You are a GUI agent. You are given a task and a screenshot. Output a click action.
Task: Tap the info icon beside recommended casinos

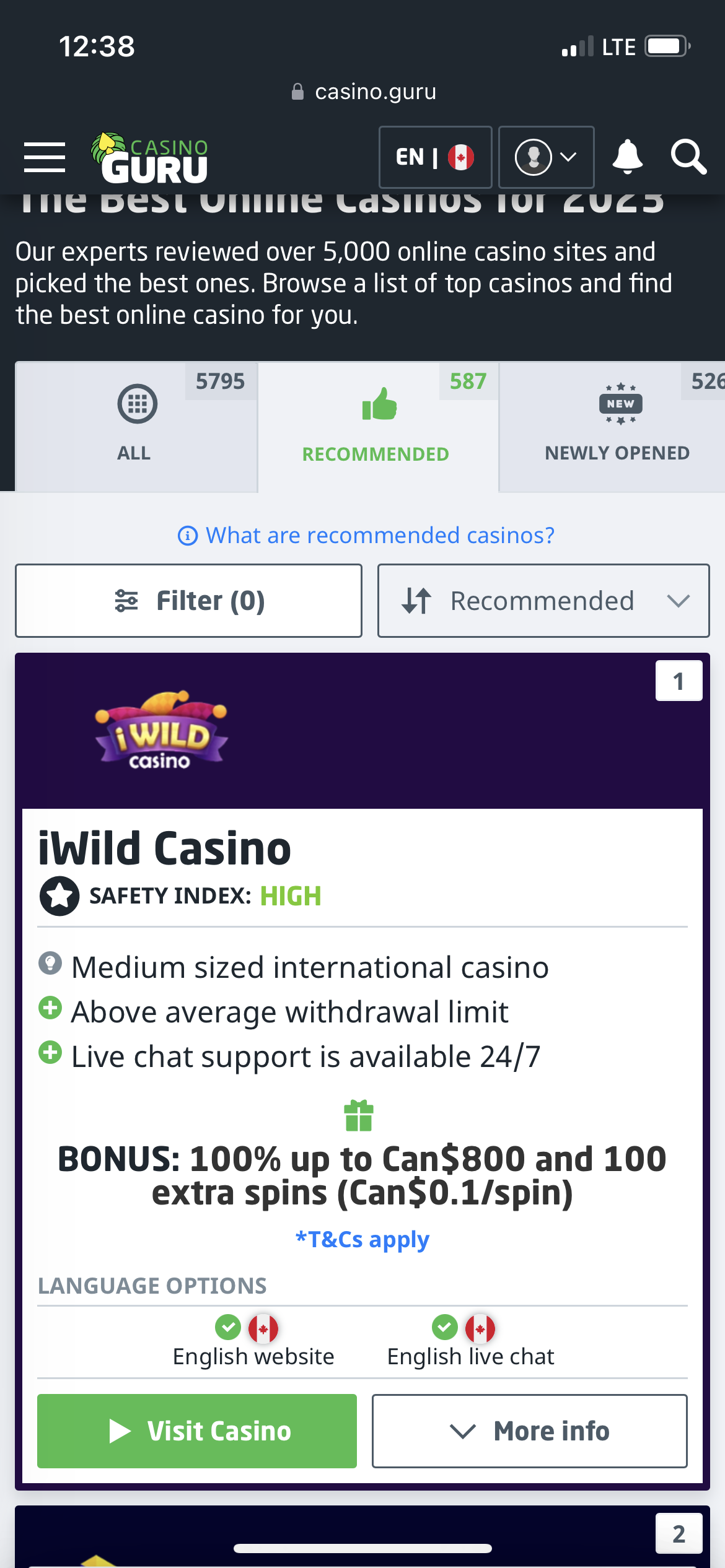click(188, 535)
